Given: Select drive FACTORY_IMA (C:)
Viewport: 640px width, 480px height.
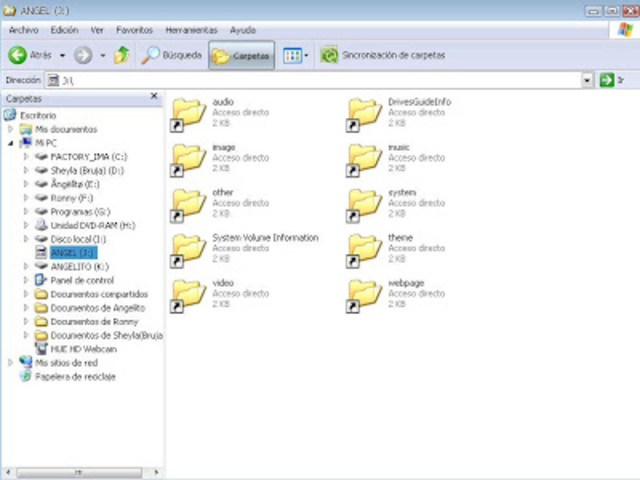Looking at the screenshot, I should (89, 157).
